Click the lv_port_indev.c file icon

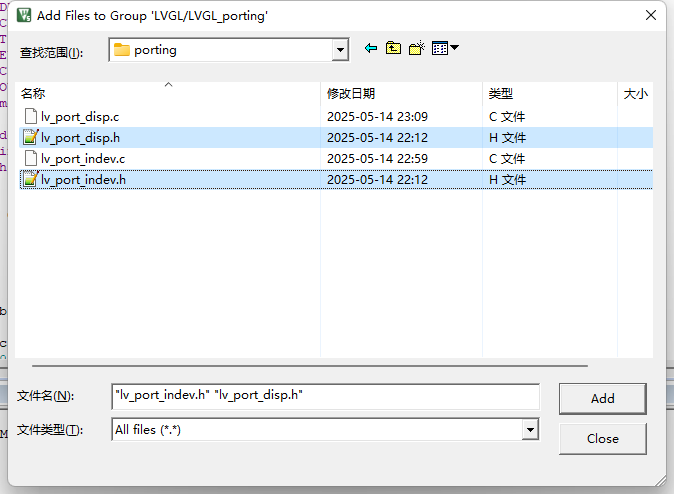(x=31, y=159)
